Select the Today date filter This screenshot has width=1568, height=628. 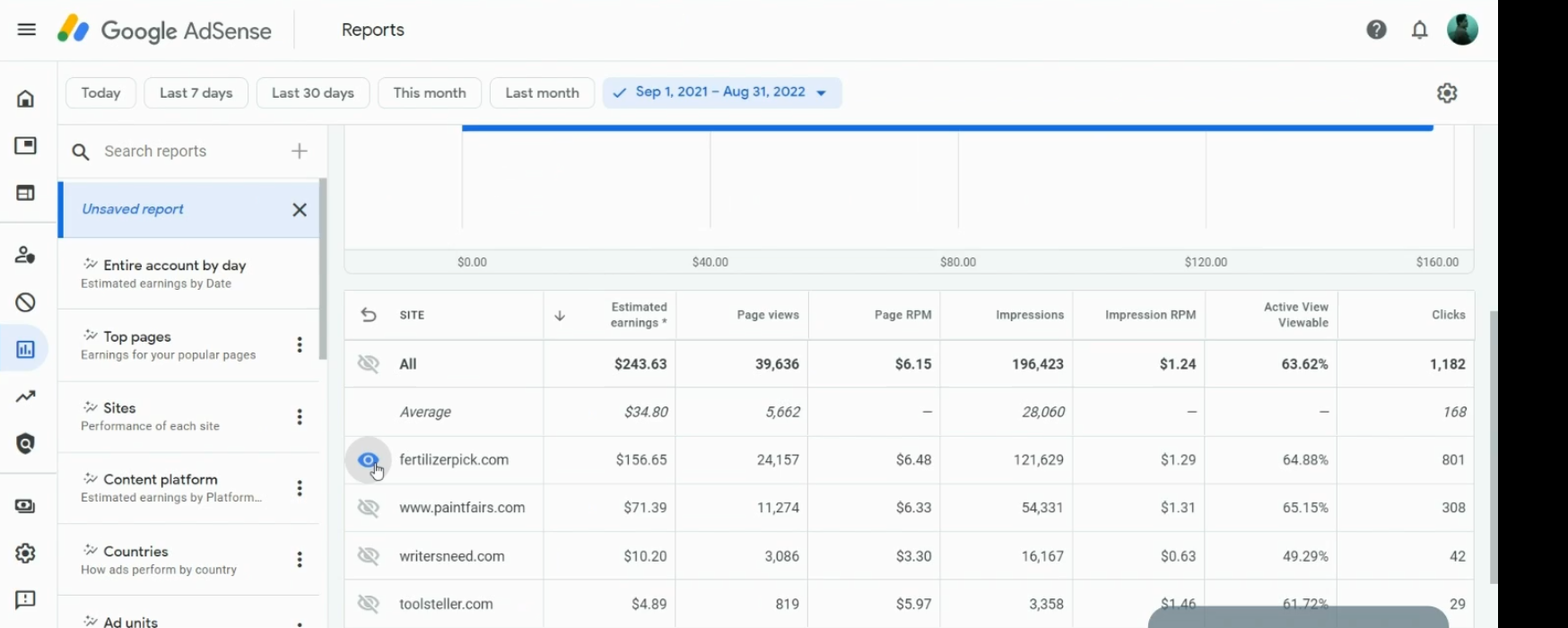[100, 92]
